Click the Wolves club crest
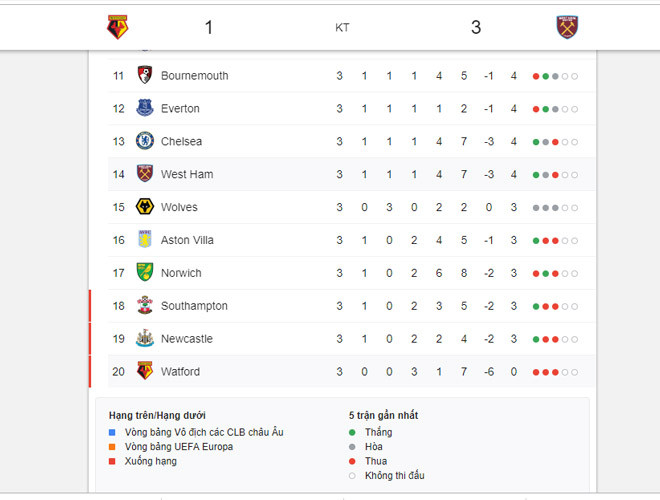 145,207
